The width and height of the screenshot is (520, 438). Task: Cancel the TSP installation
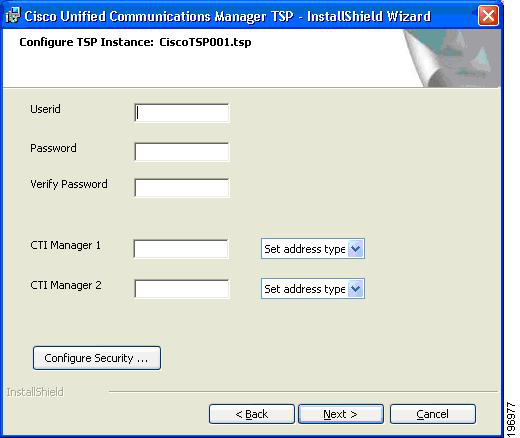433,414
